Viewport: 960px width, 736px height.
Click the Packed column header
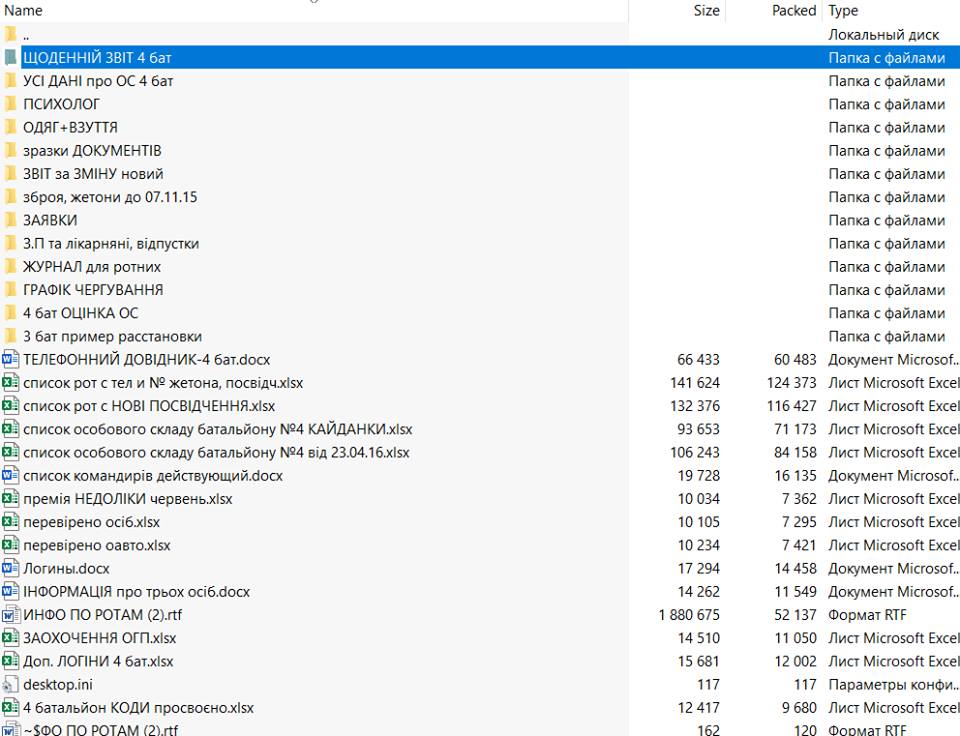tap(793, 10)
